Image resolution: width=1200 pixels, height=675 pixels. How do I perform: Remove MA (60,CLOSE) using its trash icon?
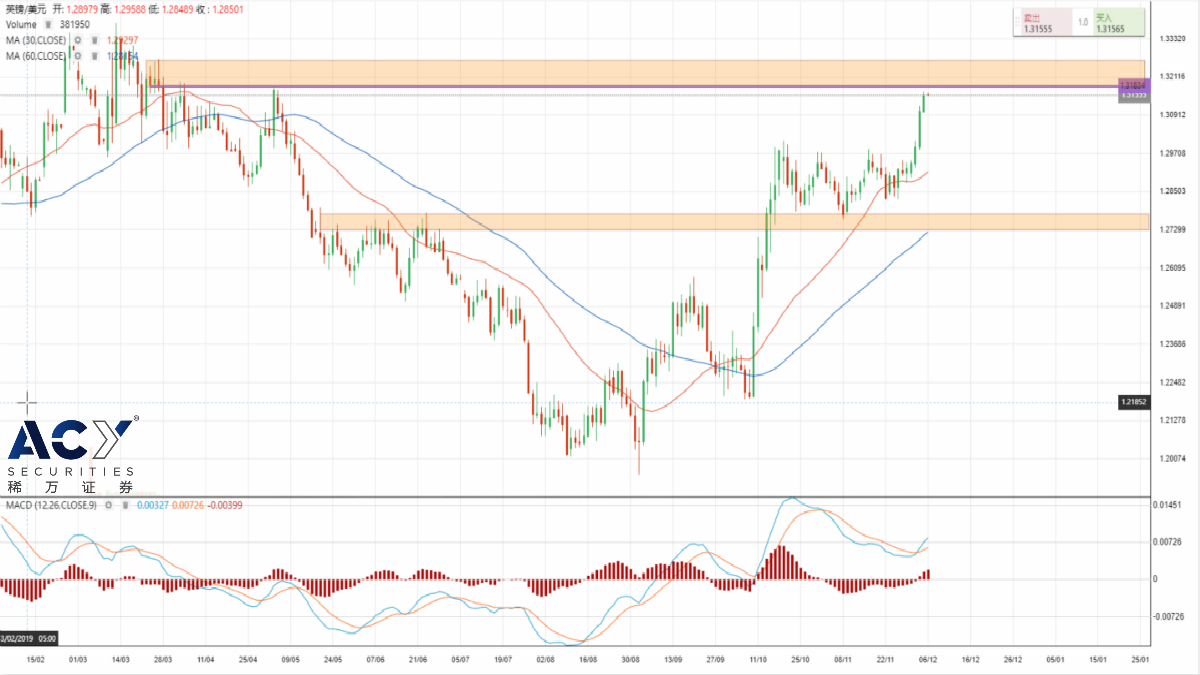pyautogui.click(x=93, y=57)
